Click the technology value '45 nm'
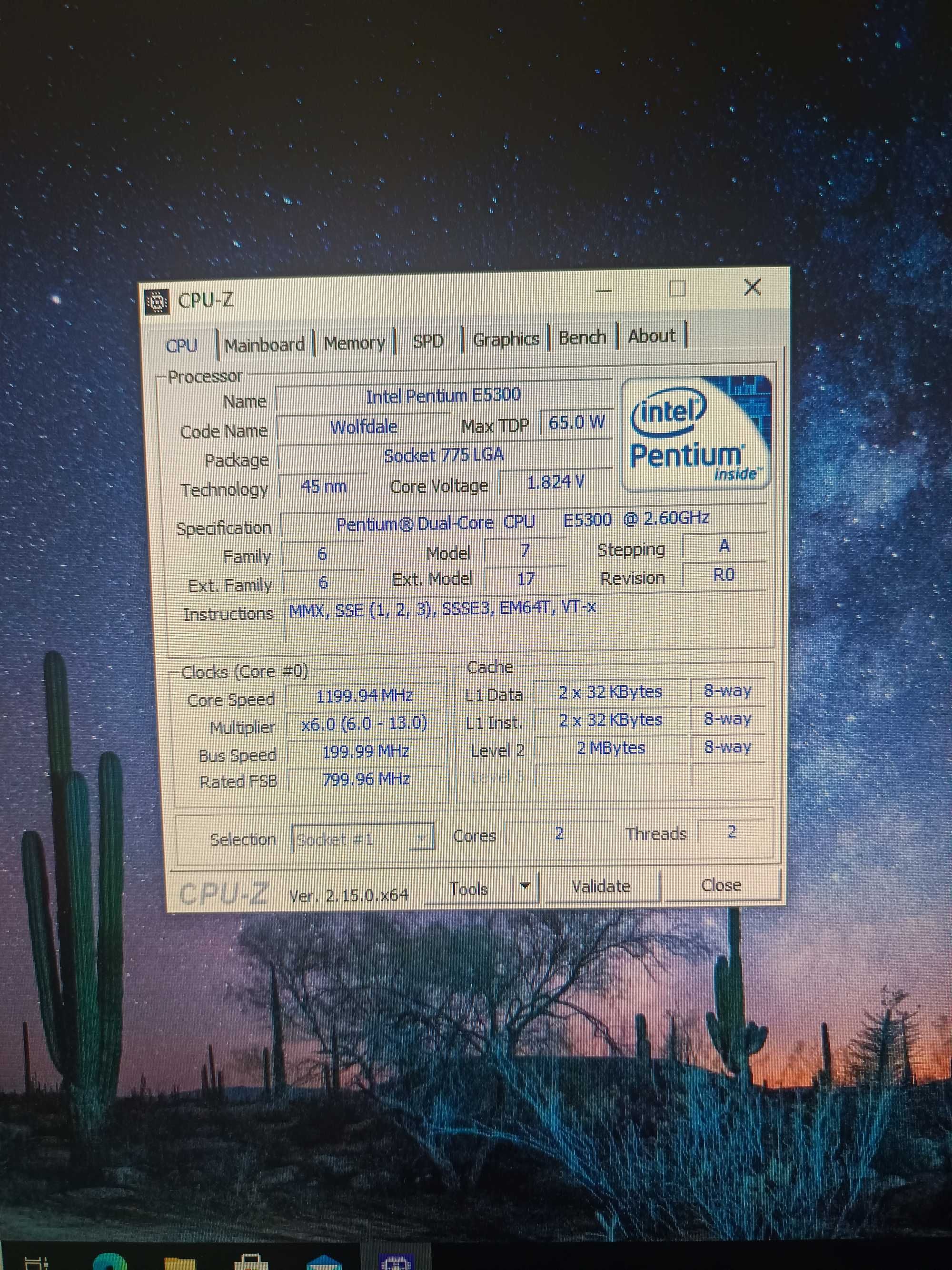The width and height of the screenshot is (952, 1270). 323,486
